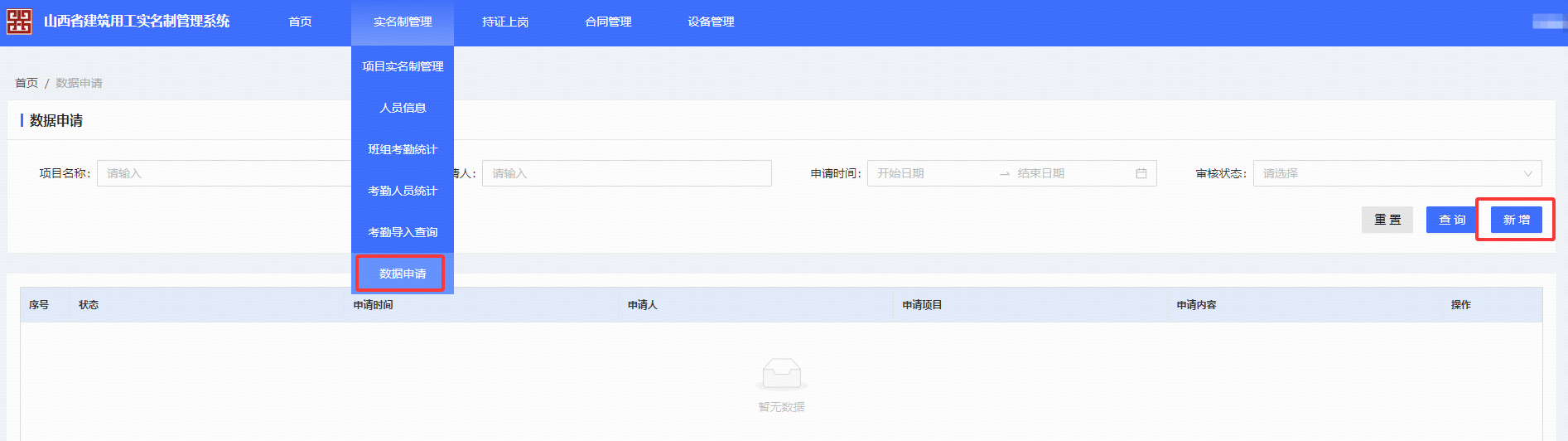Click the 新增 button

click(1517, 220)
